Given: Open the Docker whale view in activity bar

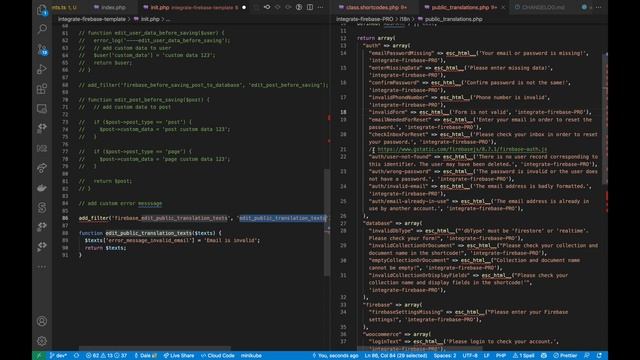Looking at the screenshot, I should click(42, 188).
